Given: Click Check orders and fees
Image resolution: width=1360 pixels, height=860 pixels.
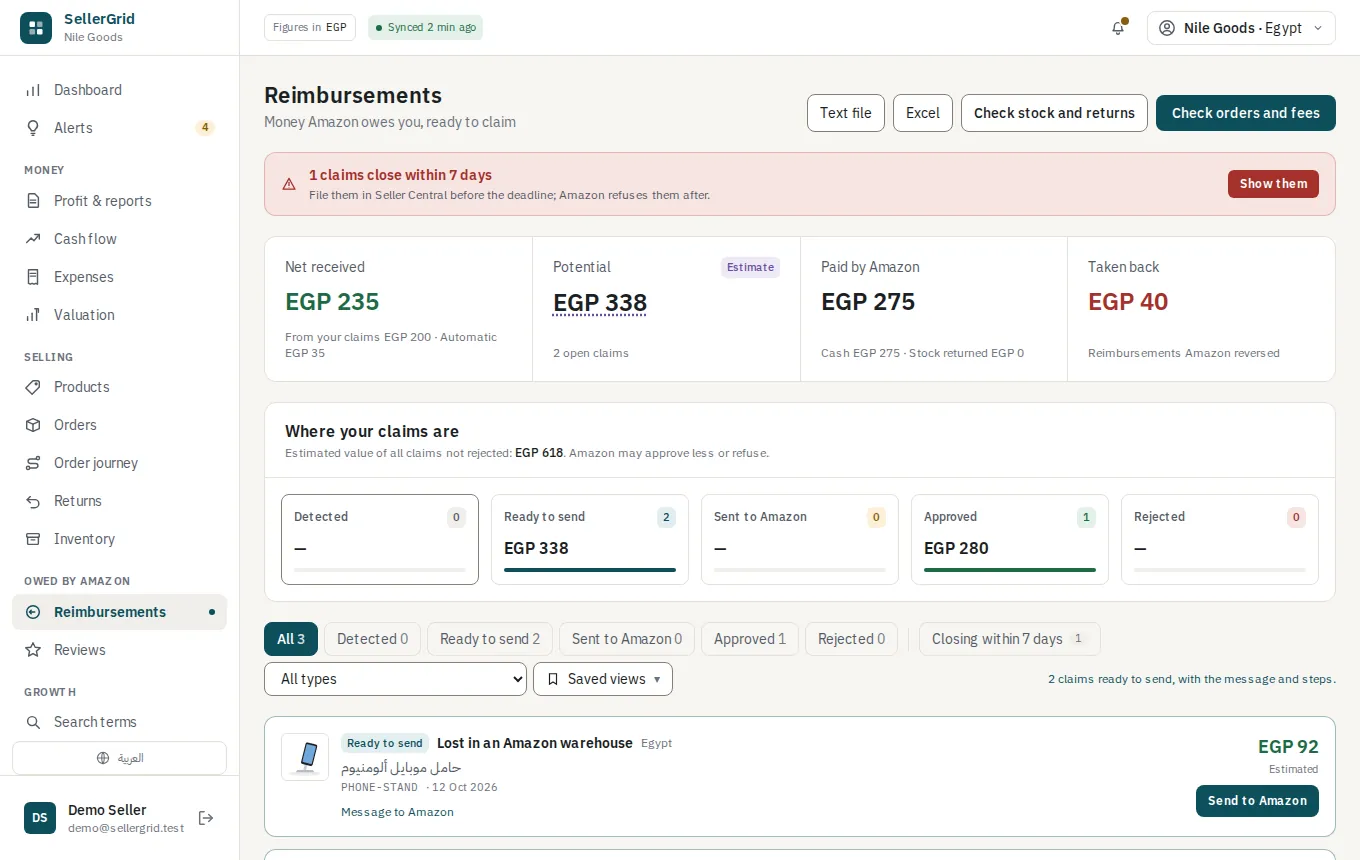Looking at the screenshot, I should pyautogui.click(x=1246, y=113).
